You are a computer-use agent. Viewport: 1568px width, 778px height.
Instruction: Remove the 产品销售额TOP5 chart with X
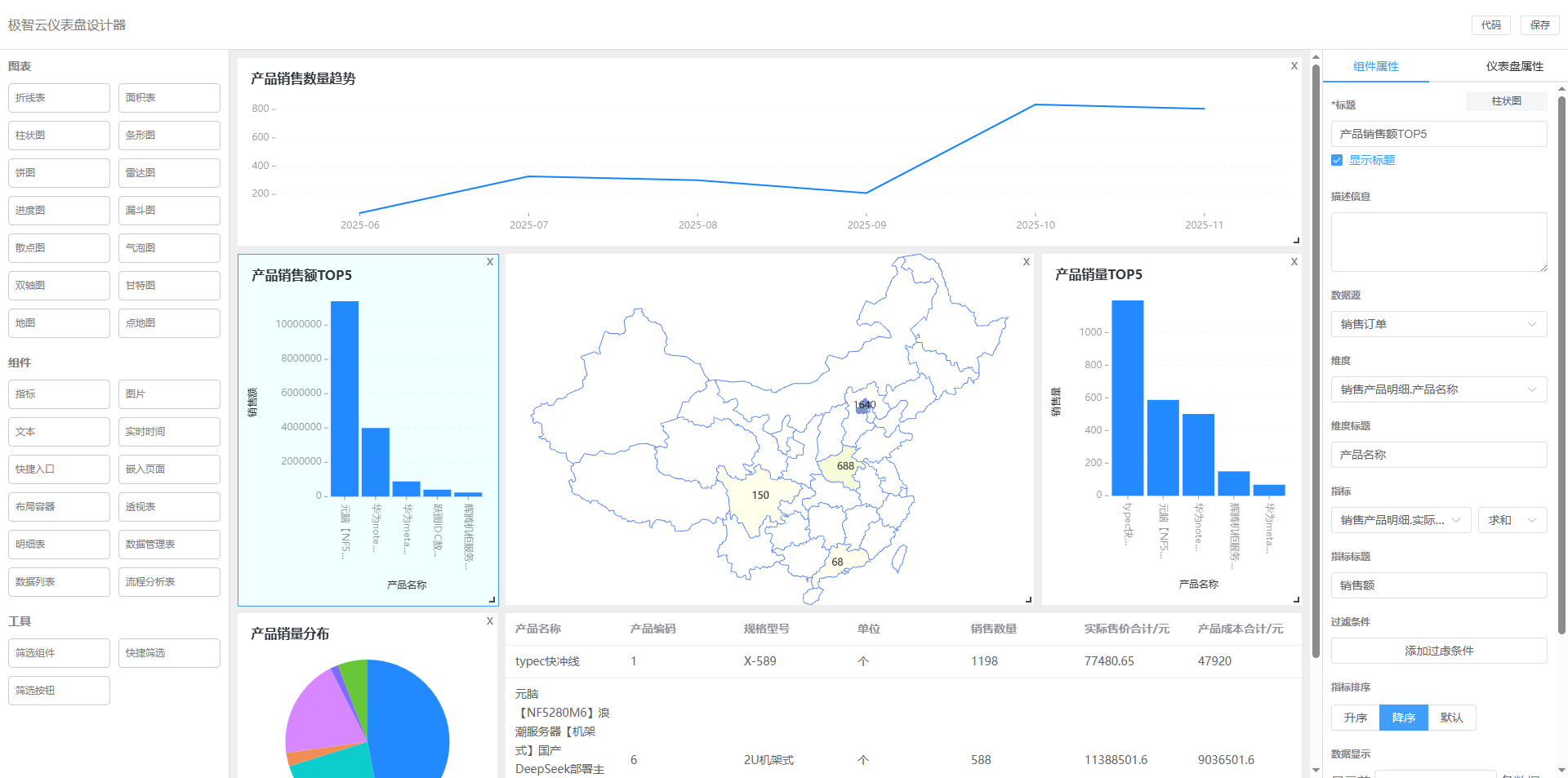(x=490, y=262)
